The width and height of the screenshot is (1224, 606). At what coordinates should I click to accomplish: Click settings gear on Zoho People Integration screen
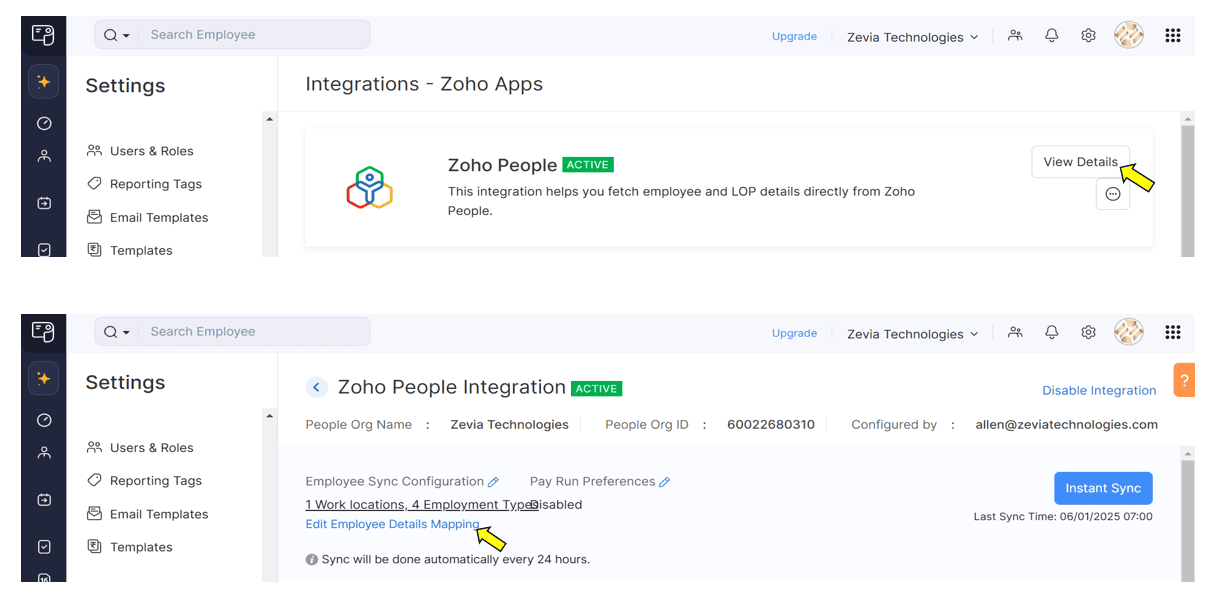click(1088, 332)
